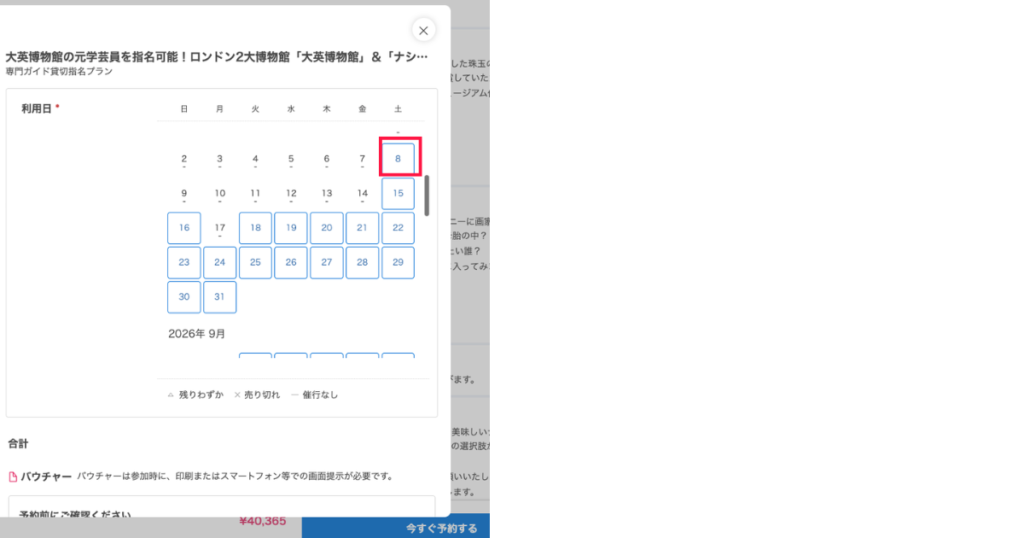Click the 残りわずか legend label
This screenshot has height=538, width=1024.
[201, 395]
